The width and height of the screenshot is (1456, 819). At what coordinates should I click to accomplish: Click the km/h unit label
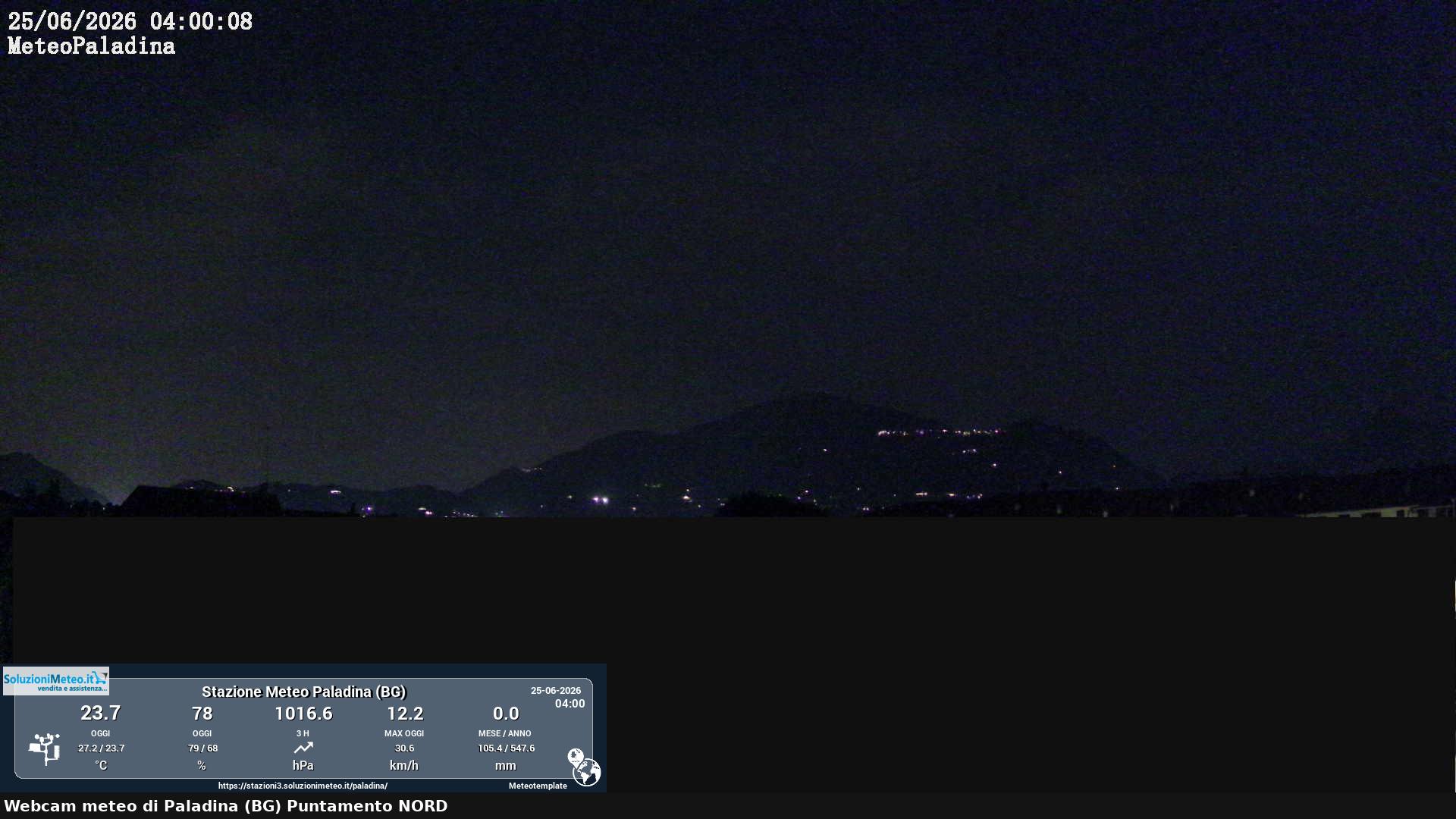404,765
